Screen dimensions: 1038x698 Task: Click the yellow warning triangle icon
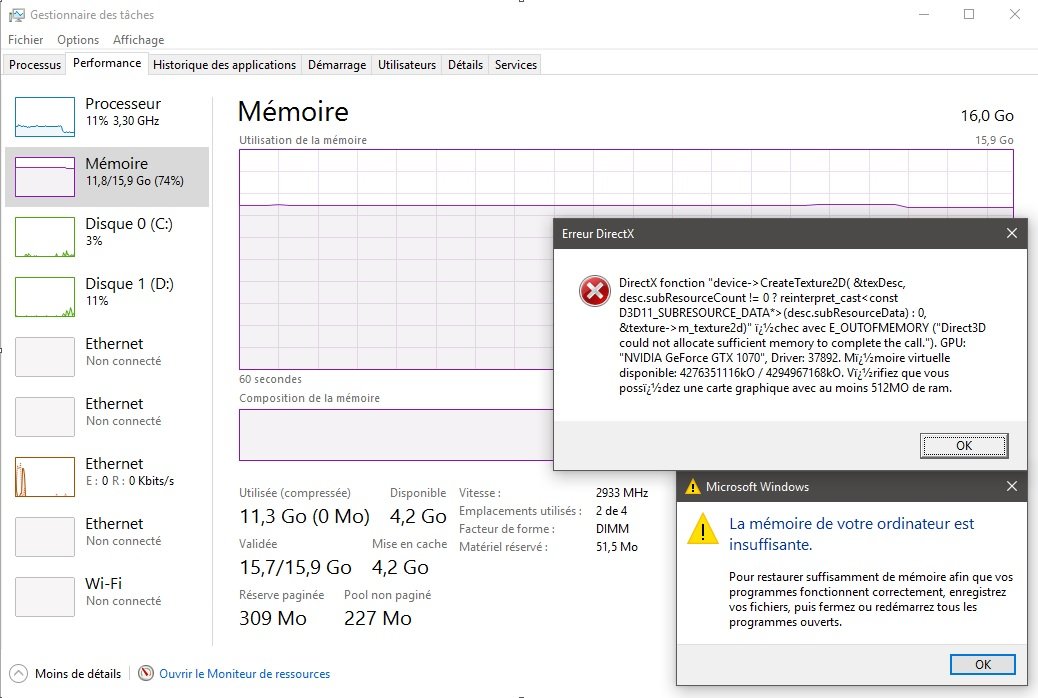coord(702,530)
